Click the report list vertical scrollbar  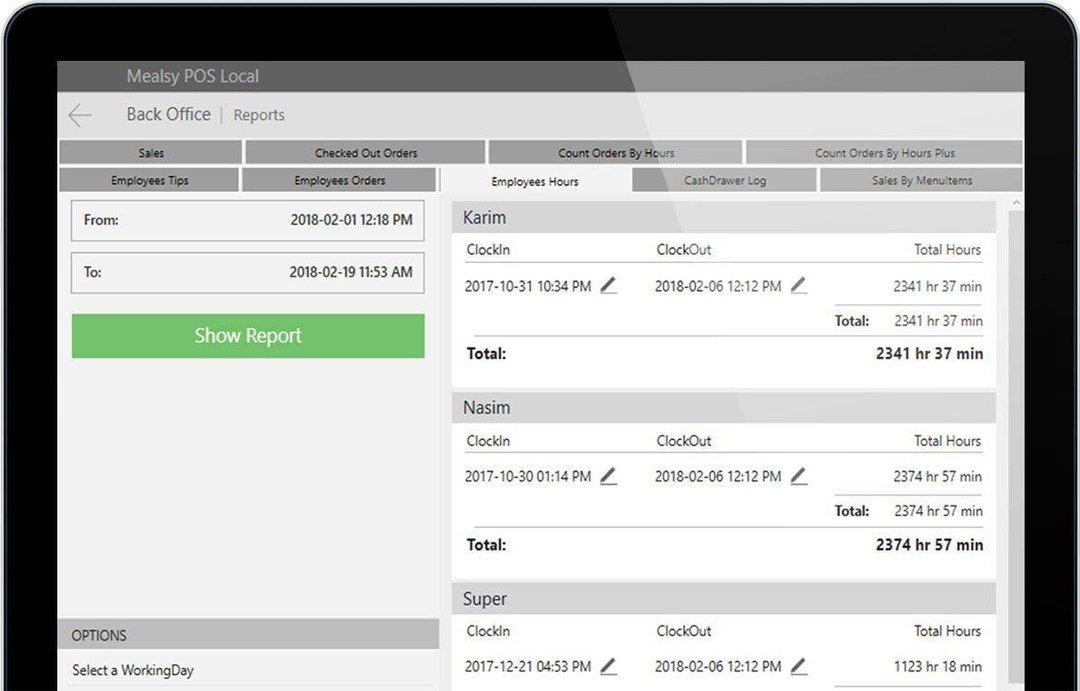pos(1016,400)
